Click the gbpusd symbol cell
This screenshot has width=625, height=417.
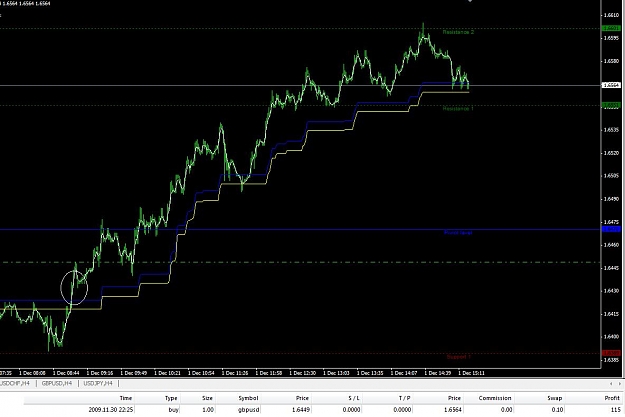(249, 409)
